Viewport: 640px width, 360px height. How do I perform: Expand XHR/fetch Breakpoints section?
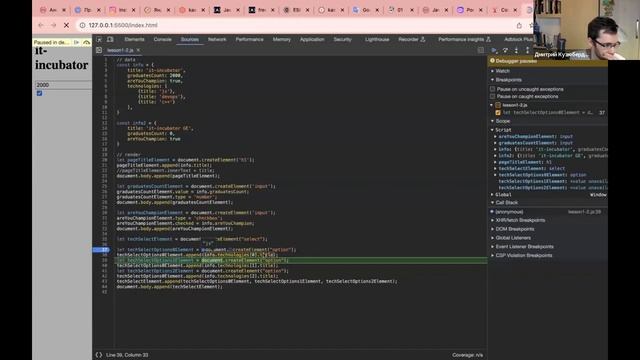[520, 220]
